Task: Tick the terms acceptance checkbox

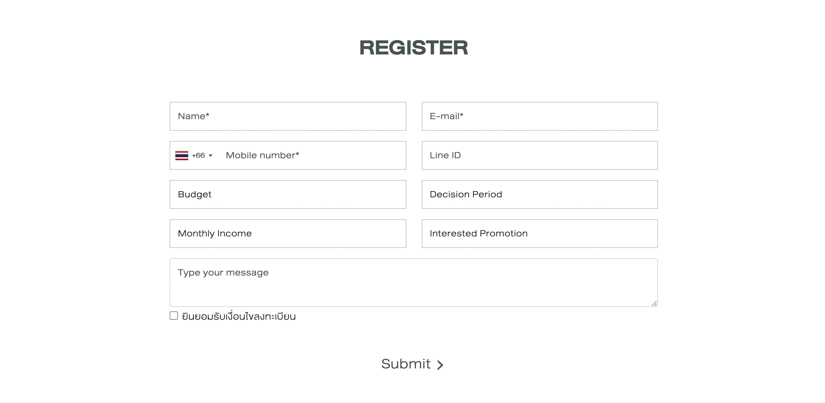Action: pyautogui.click(x=174, y=316)
